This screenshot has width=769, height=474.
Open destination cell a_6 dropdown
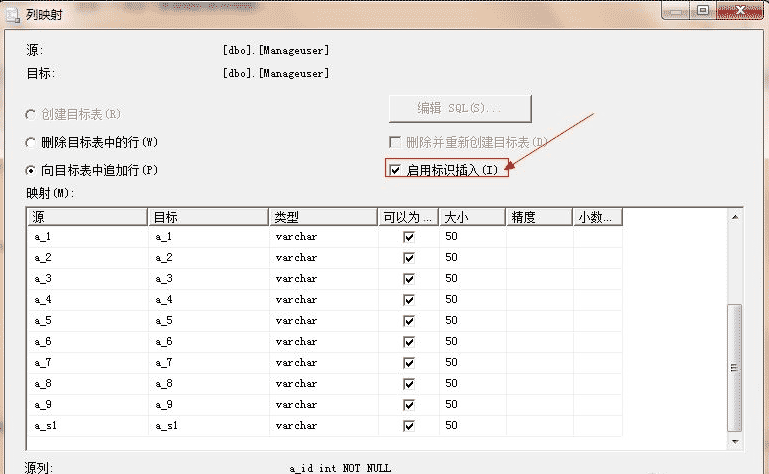coord(208,342)
